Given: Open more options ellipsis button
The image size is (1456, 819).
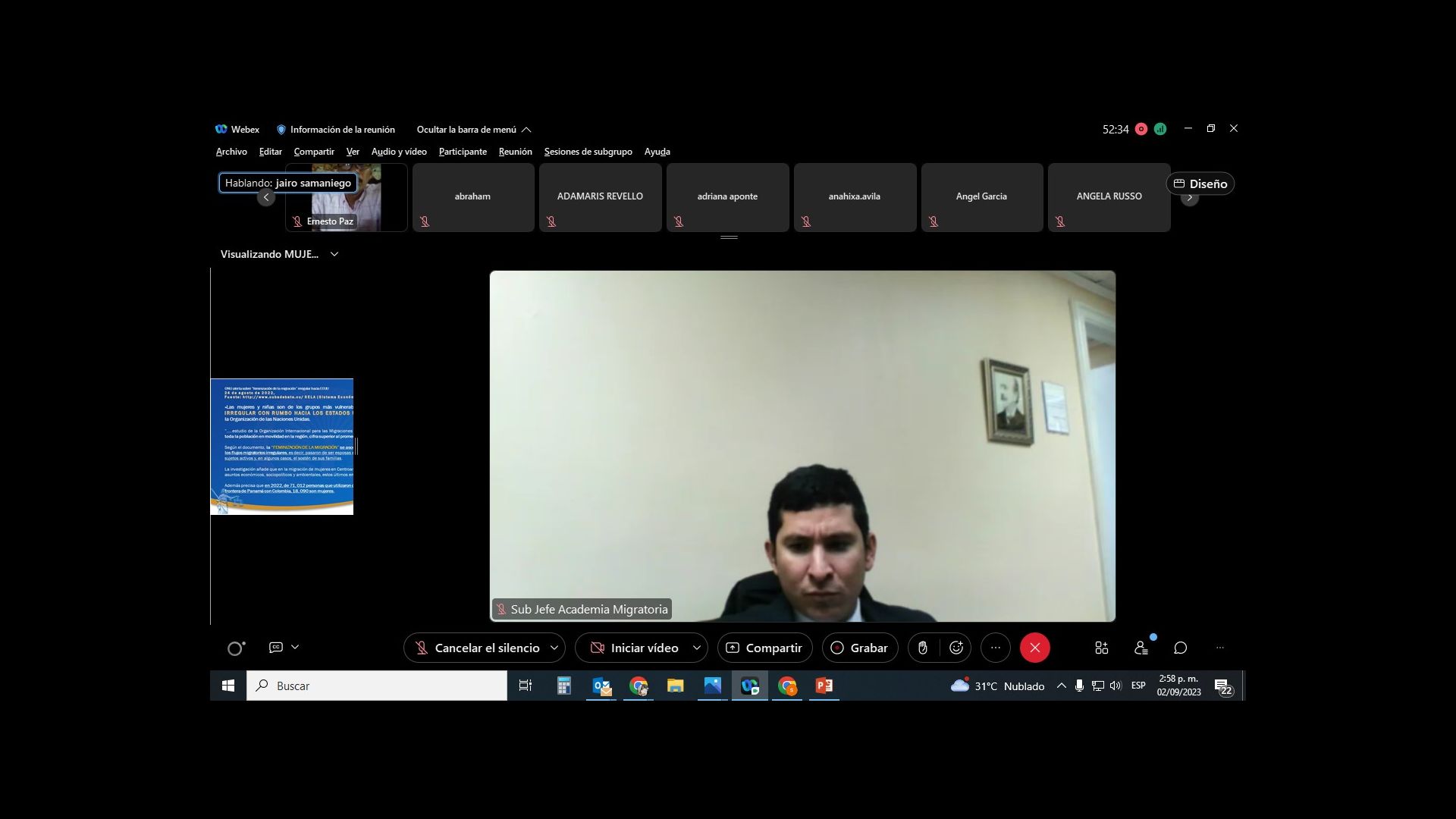Looking at the screenshot, I should click(x=996, y=648).
